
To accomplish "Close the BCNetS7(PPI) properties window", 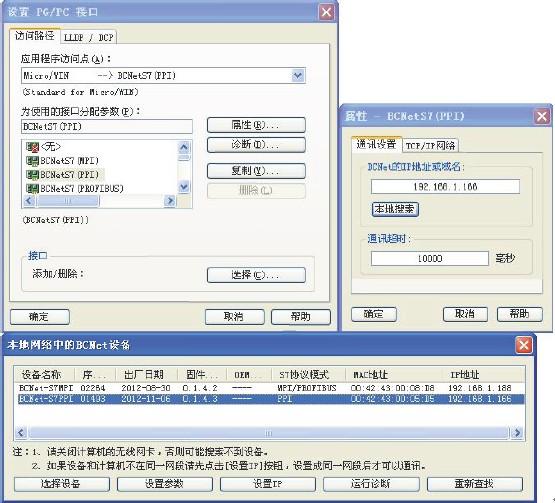I will click(x=542, y=116).
